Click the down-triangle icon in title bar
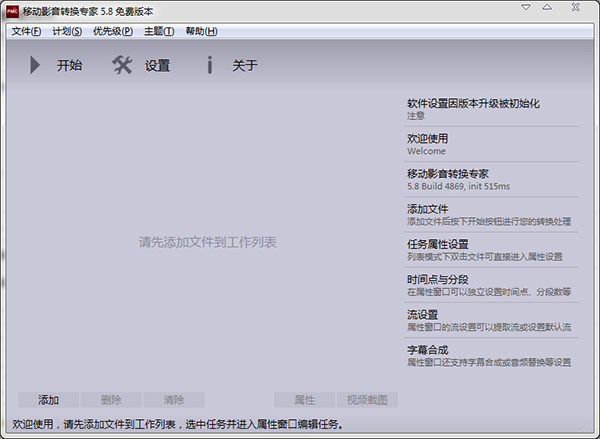The height and width of the screenshot is (439, 600). pos(527,8)
